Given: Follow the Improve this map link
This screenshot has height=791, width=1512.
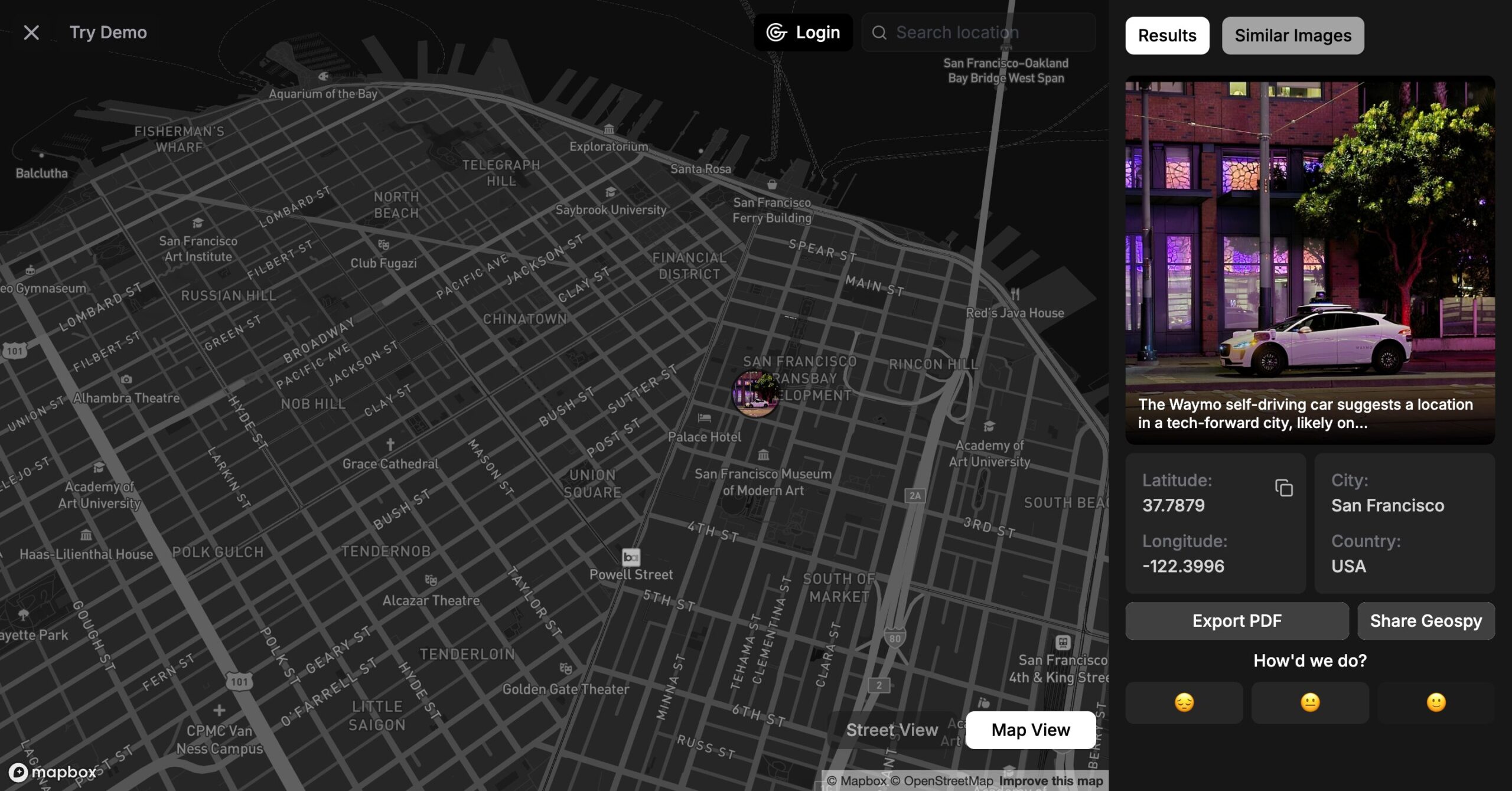Looking at the screenshot, I should [1051, 781].
